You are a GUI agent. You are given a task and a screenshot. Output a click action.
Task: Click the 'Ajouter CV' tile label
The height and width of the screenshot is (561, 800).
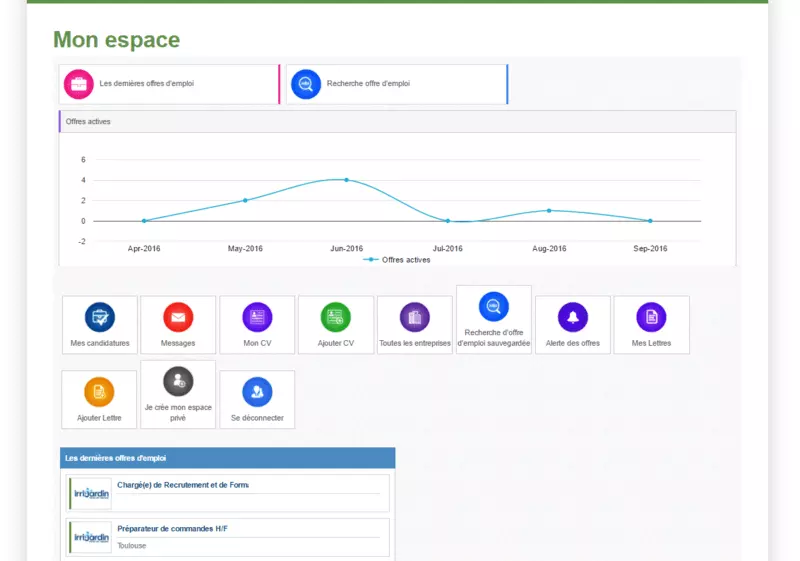tap(336, 343)
